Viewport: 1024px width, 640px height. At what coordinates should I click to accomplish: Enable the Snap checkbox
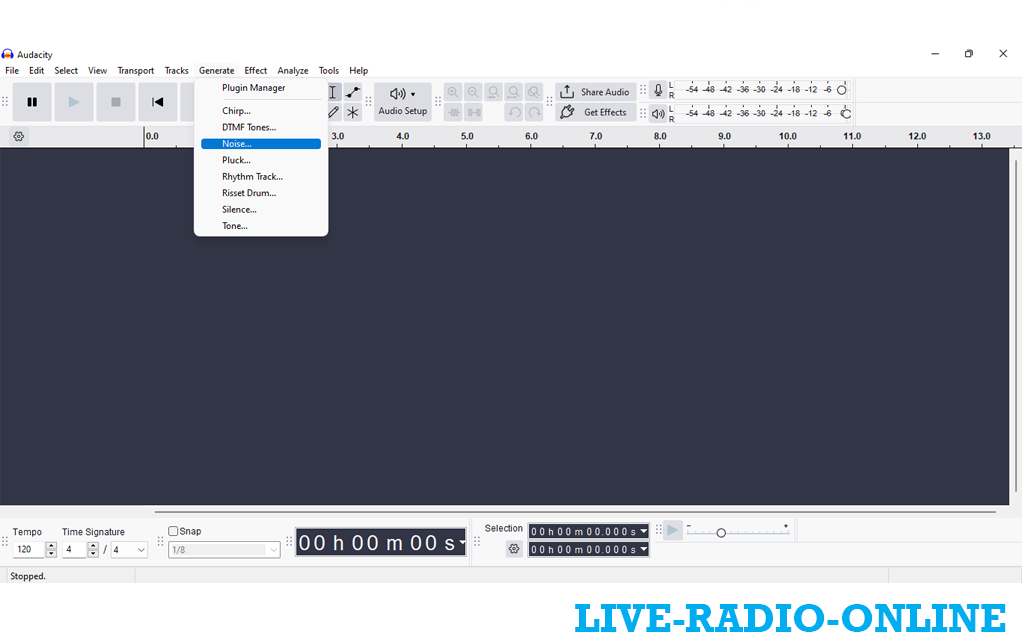173,531
